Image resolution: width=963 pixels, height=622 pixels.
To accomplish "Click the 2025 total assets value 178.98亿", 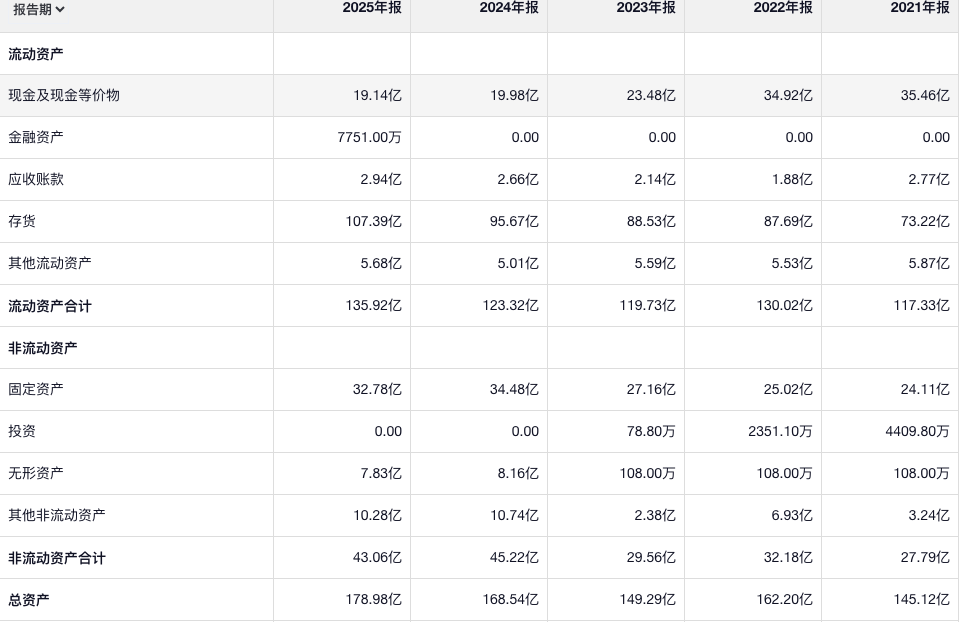I will click(373, 600).
